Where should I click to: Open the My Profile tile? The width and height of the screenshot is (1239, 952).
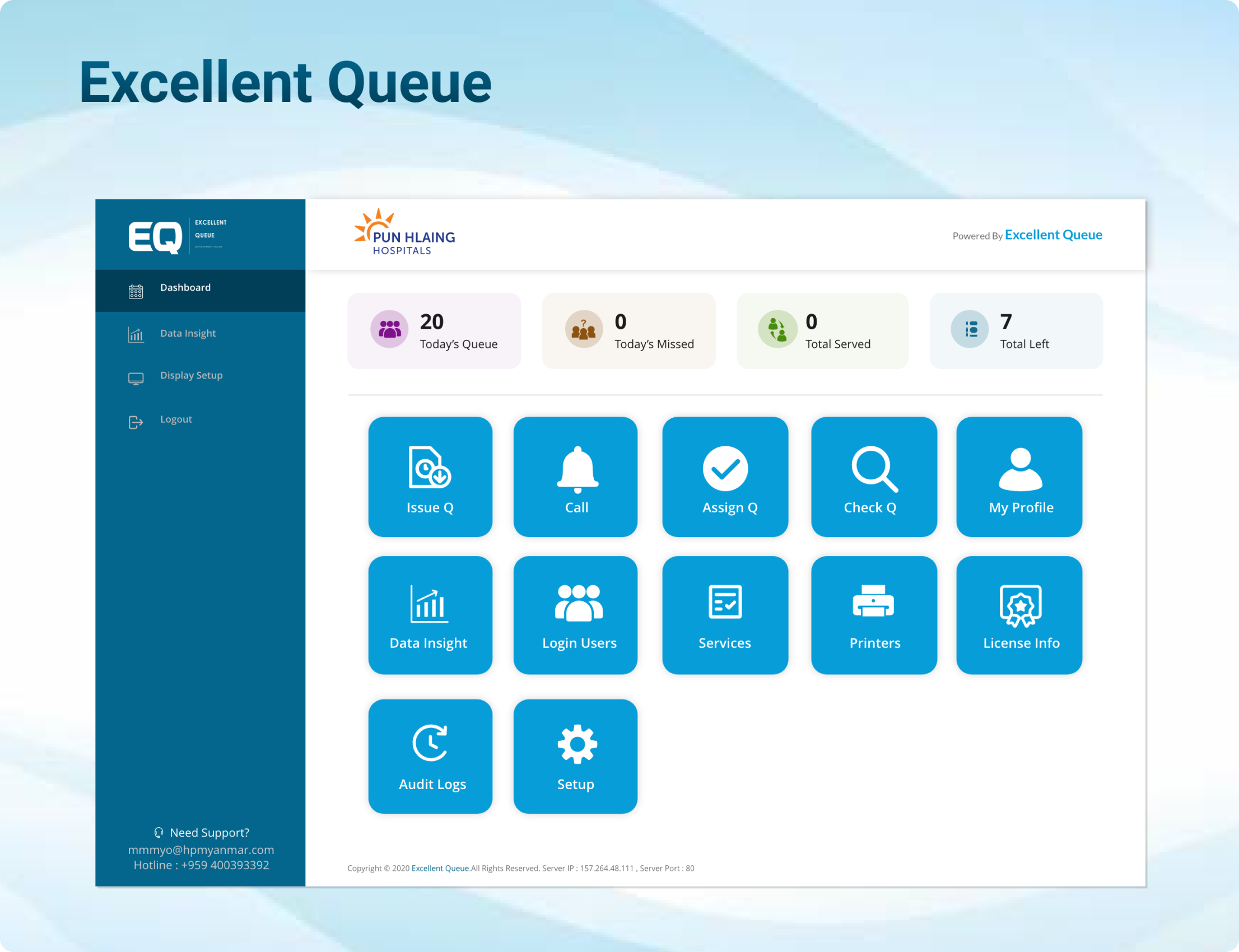pos(1019,477)
